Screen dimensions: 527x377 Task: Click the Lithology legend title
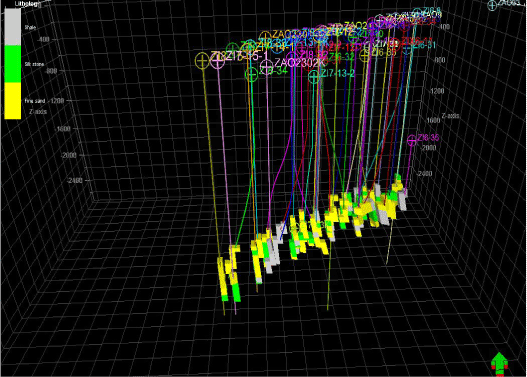[28, 4]
